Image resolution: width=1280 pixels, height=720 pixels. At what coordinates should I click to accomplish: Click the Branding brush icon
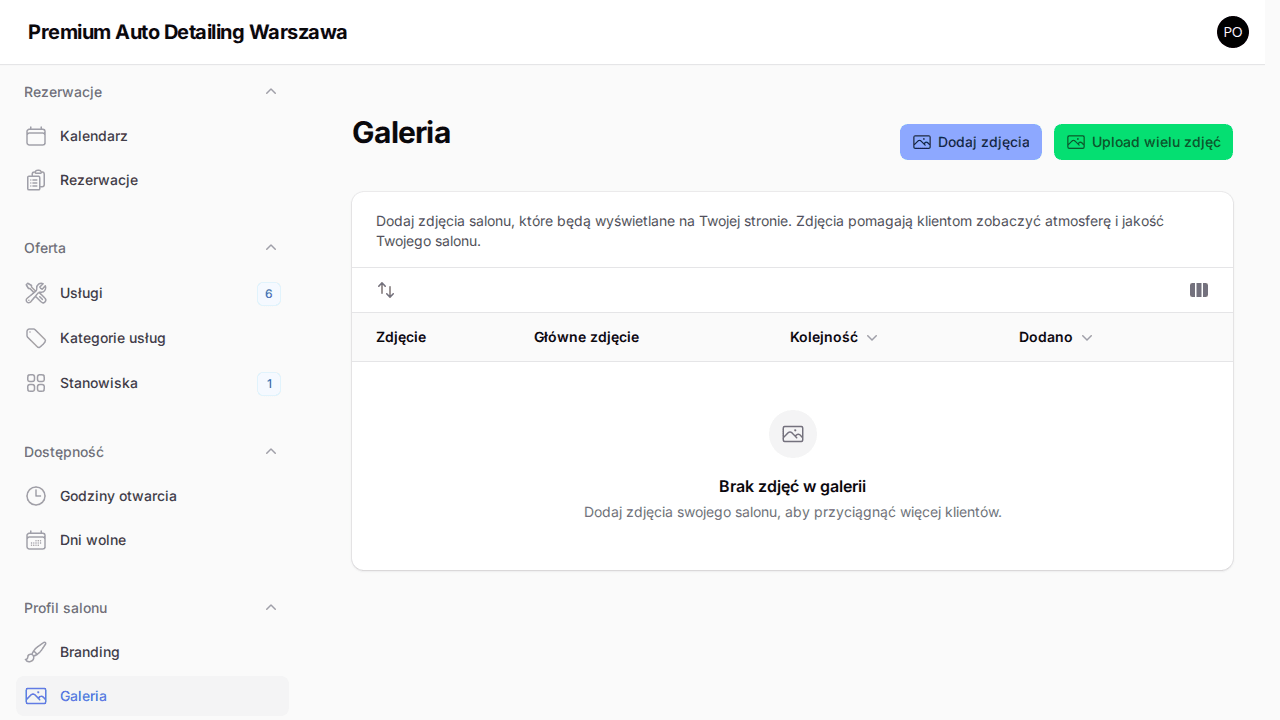pyautogui.click(x=36, y=652)
